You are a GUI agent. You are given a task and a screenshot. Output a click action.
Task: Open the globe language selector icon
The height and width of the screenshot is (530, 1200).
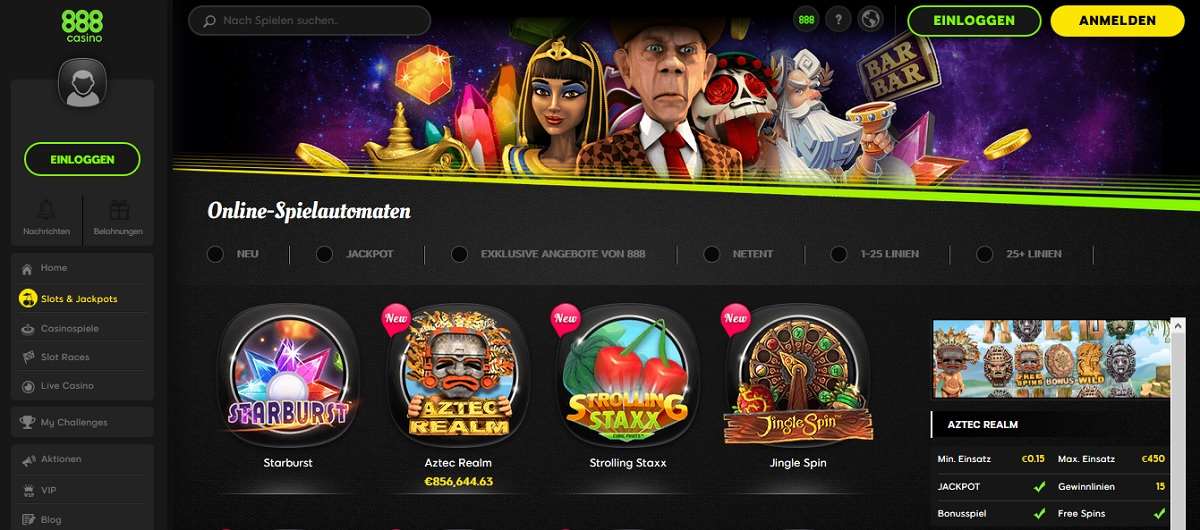(x=871, y=20)
